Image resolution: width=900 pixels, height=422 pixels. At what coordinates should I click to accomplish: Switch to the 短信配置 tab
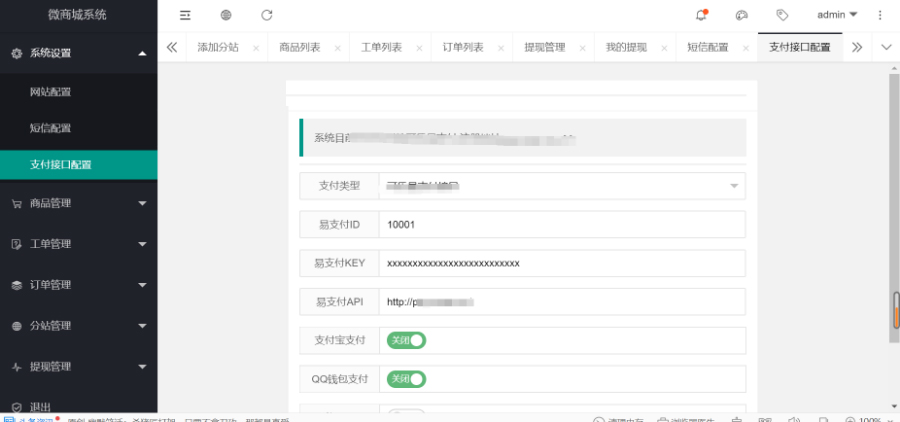pos(708,48)
